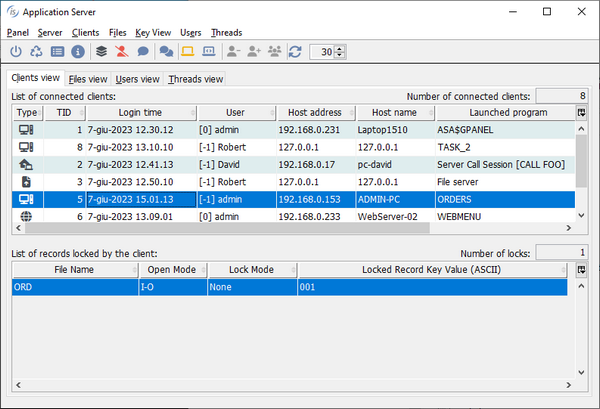Open the Clients menu
Viewport: 600px width, 409px height.
pos(85,33)
